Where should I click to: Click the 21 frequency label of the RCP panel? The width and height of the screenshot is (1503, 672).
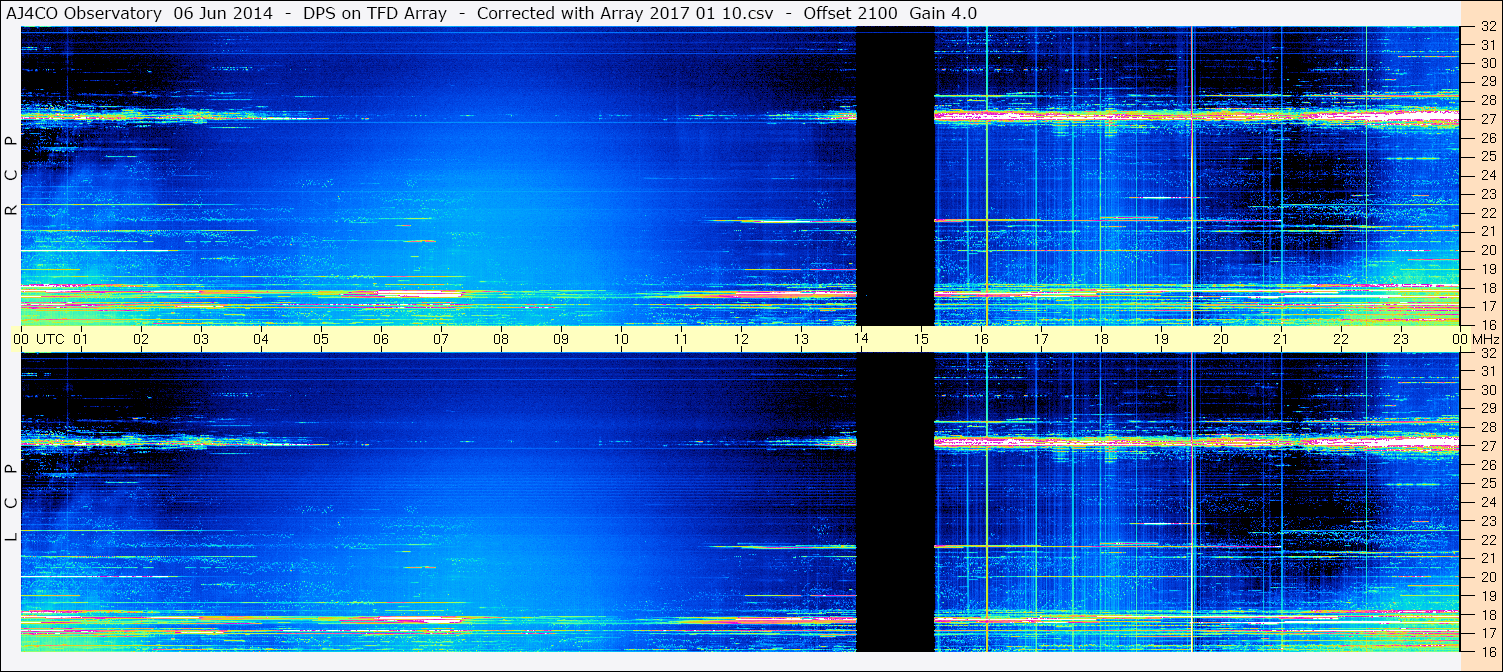tap(1487, 231)
